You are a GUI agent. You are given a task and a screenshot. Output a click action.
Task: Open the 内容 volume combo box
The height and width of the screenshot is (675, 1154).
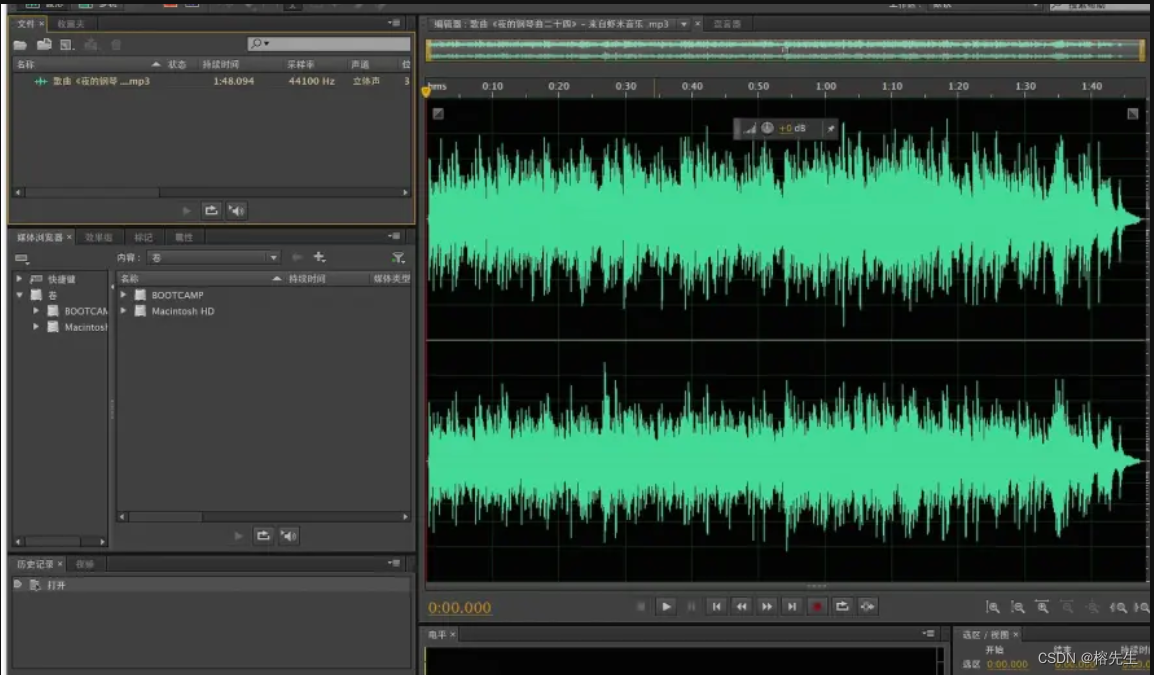coord(213,258)
